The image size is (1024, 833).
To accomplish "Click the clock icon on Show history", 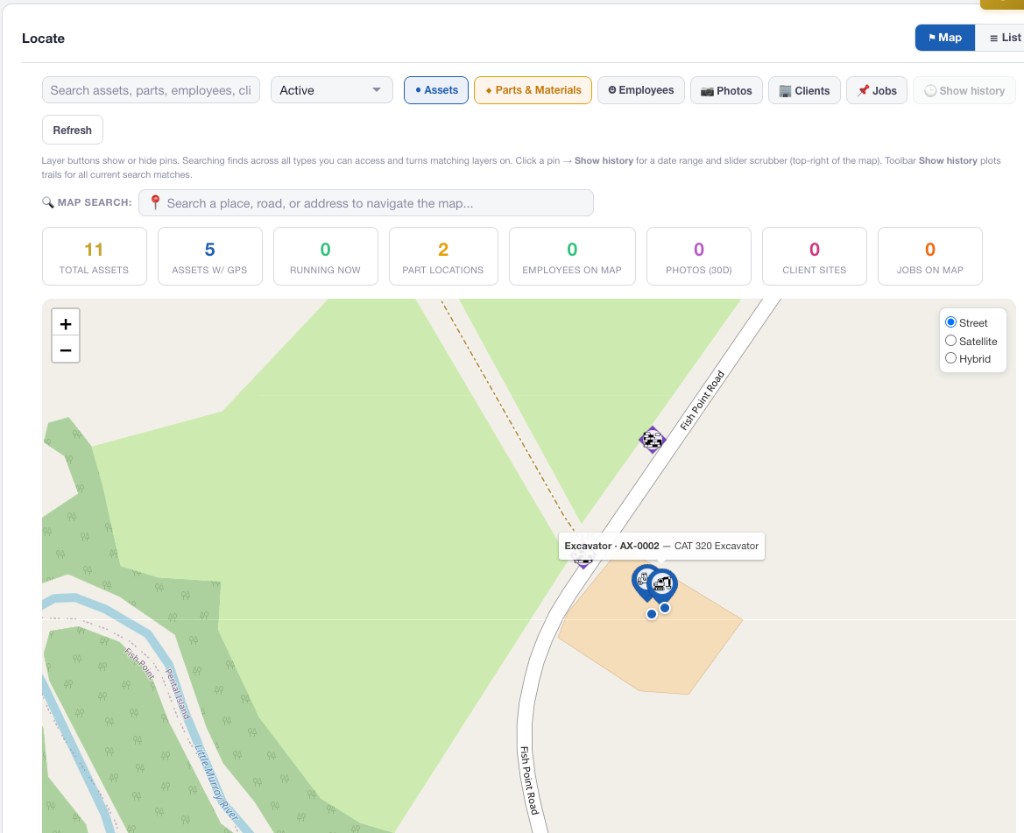I will 931,91.
